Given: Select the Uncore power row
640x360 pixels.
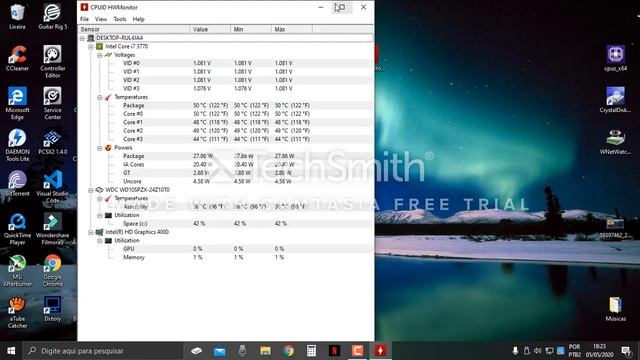Looking at the screenshot, I should point(226,181).
